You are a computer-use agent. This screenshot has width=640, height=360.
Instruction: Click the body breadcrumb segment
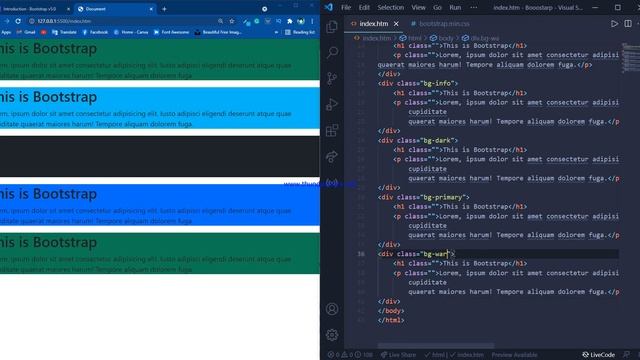tap(442, 38)
